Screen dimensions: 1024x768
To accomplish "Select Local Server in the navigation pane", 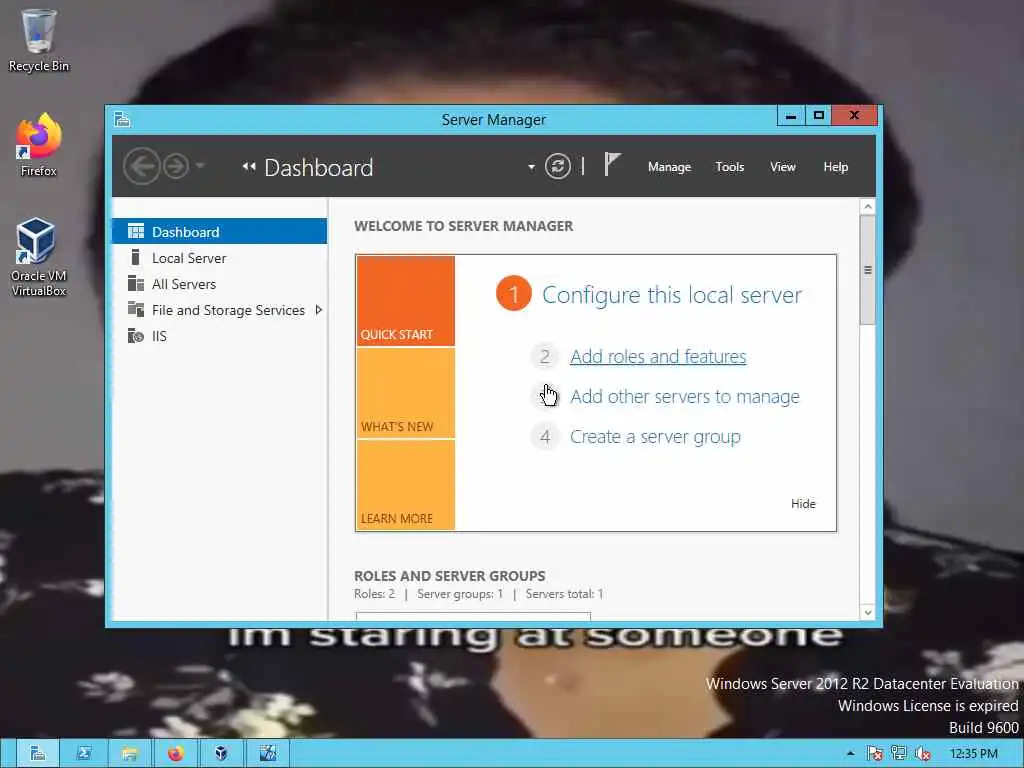I will pyautogui.click(x=219, y=258).
